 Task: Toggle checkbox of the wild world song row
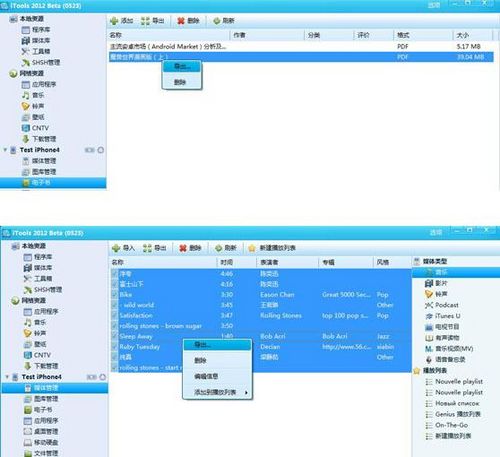114,305
